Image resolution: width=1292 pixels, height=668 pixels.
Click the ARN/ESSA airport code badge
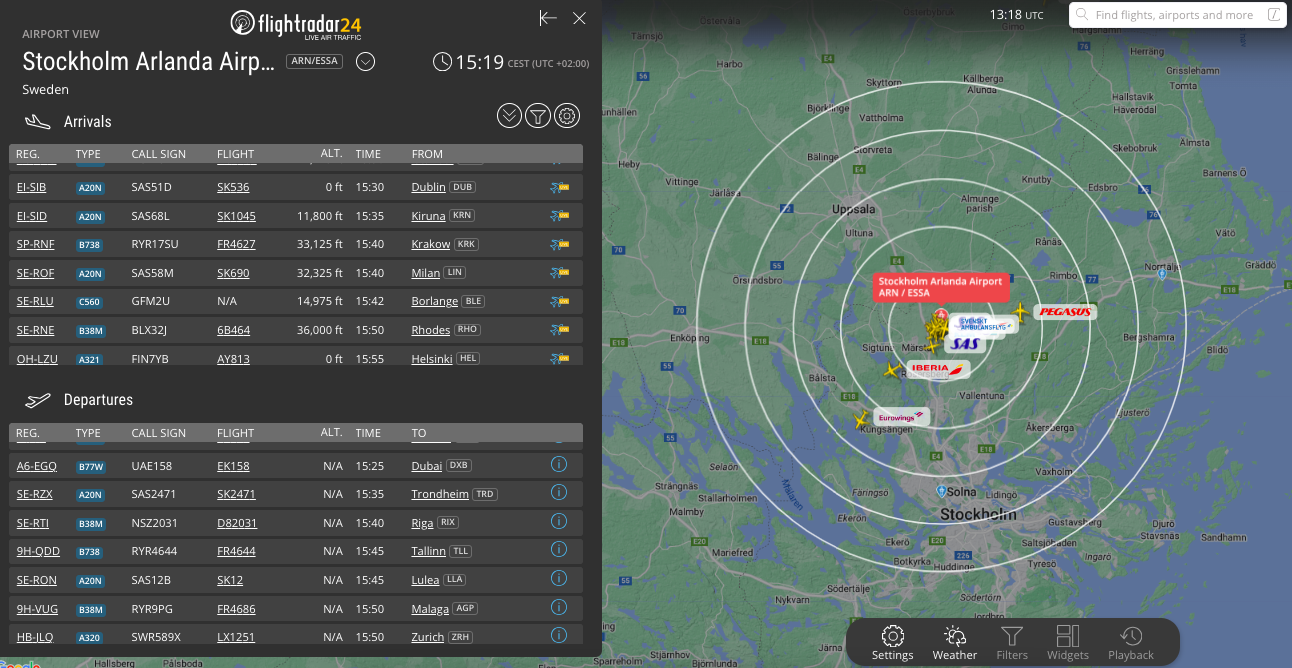tap(314, 61)
